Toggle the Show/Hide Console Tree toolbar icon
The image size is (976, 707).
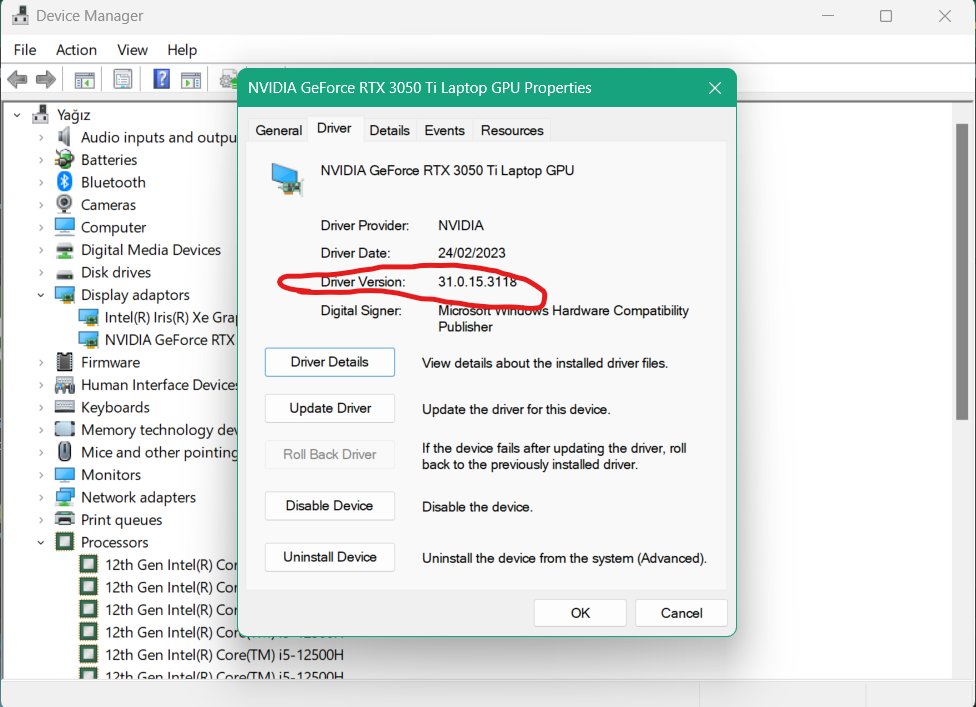pos(84,80)
